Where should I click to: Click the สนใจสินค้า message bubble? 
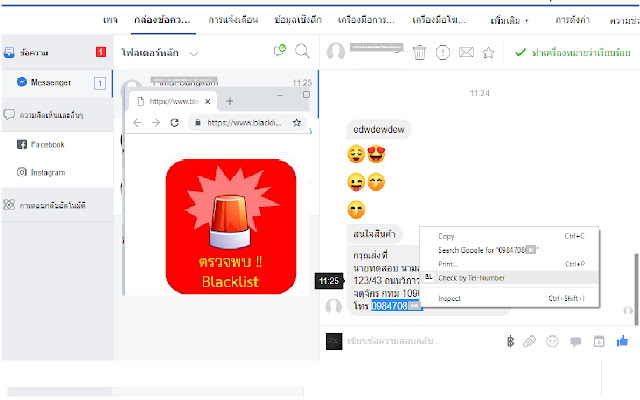pos(374,234)
